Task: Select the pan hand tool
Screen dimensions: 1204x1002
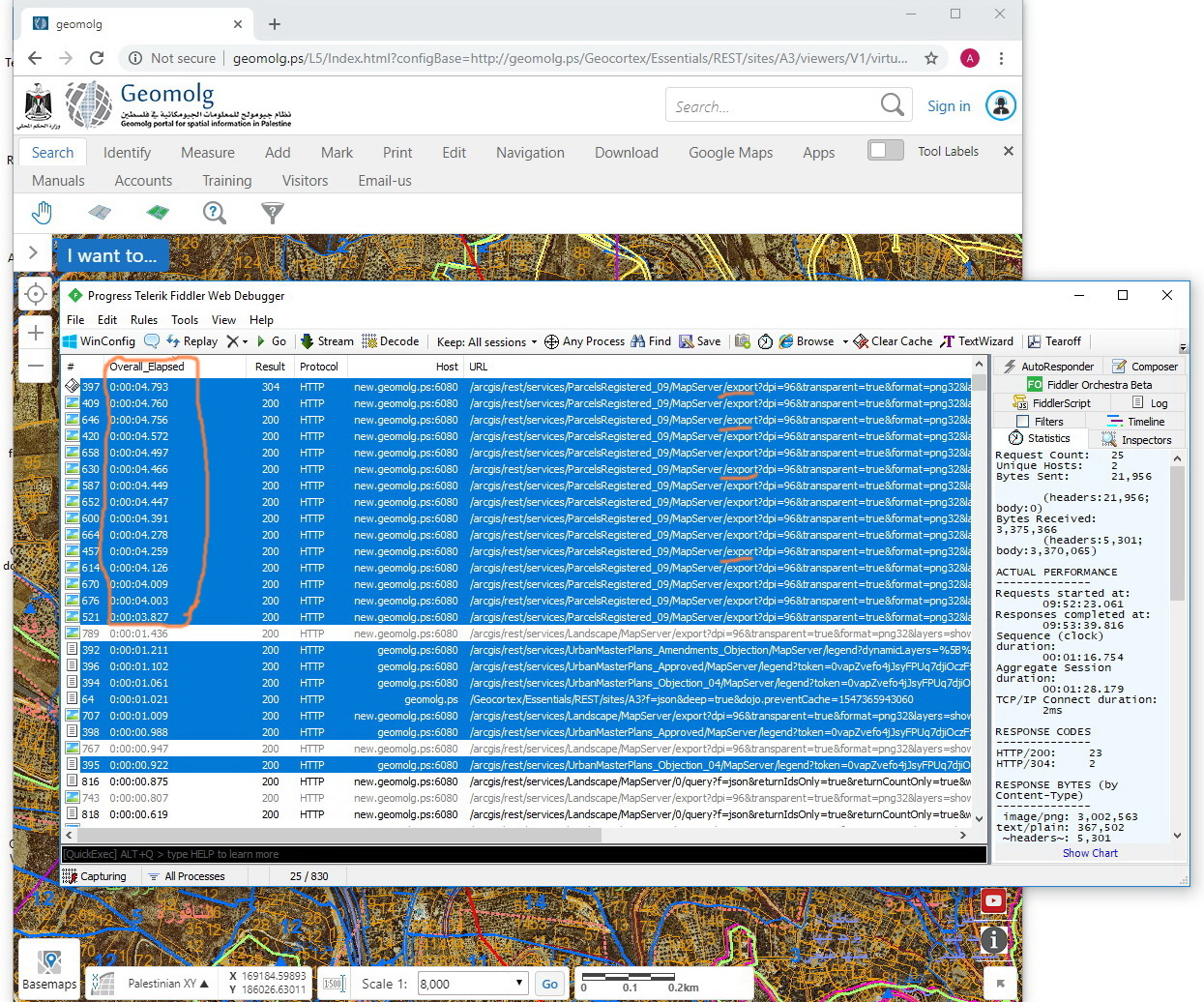Action: pos(42,213)
